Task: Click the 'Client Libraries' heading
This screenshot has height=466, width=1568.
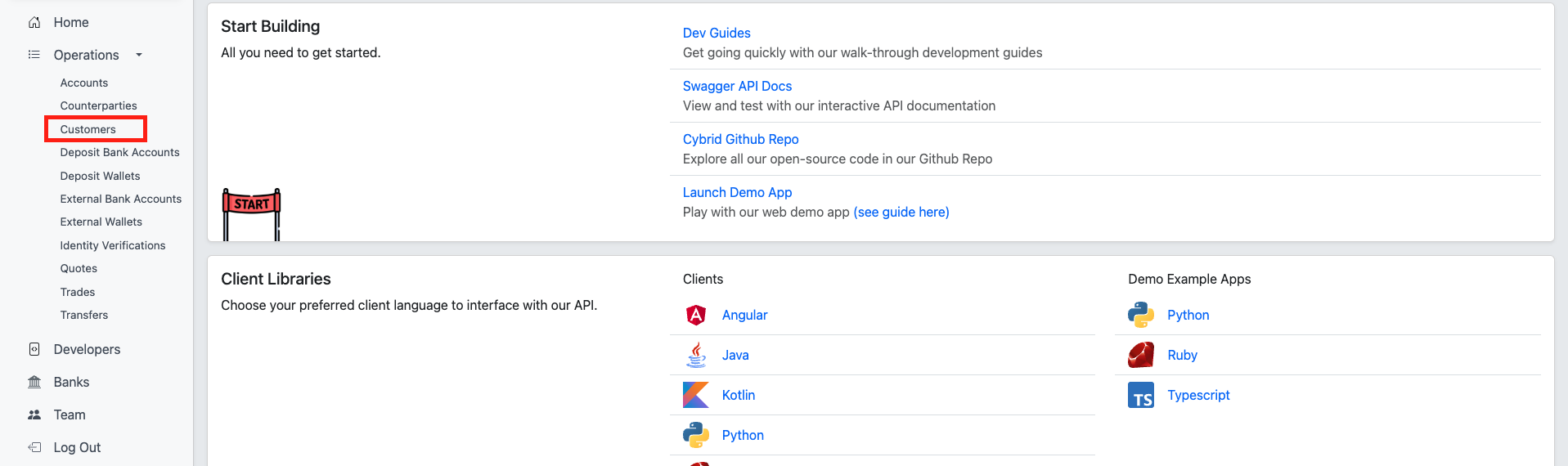Action: pyautogui.click(x=276, y=279)
